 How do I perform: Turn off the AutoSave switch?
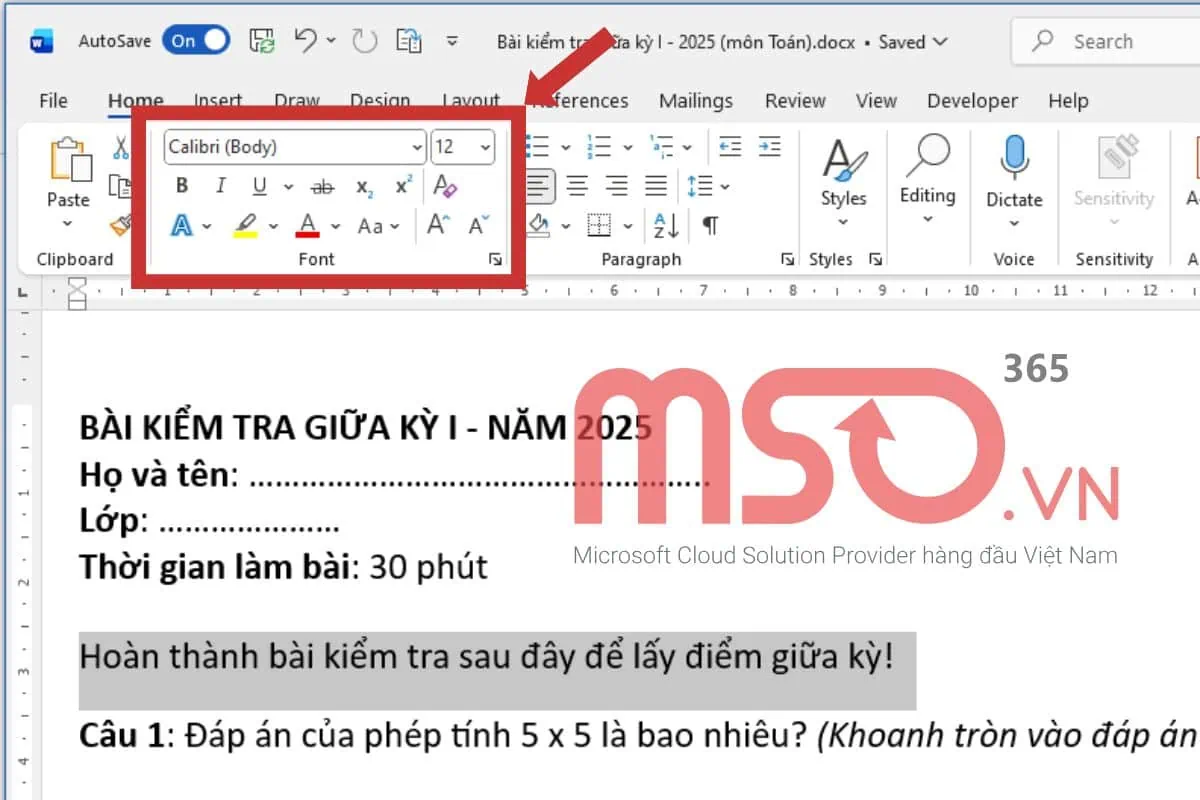[x=196, y=41]
